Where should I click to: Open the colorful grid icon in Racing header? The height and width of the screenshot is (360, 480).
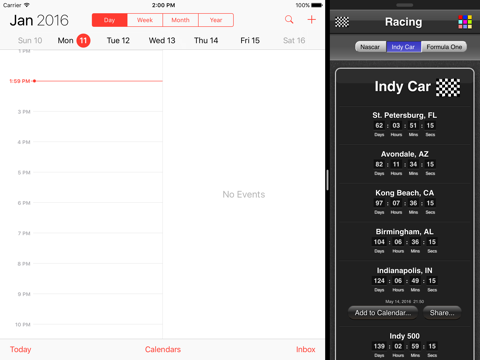click(465, 22)
